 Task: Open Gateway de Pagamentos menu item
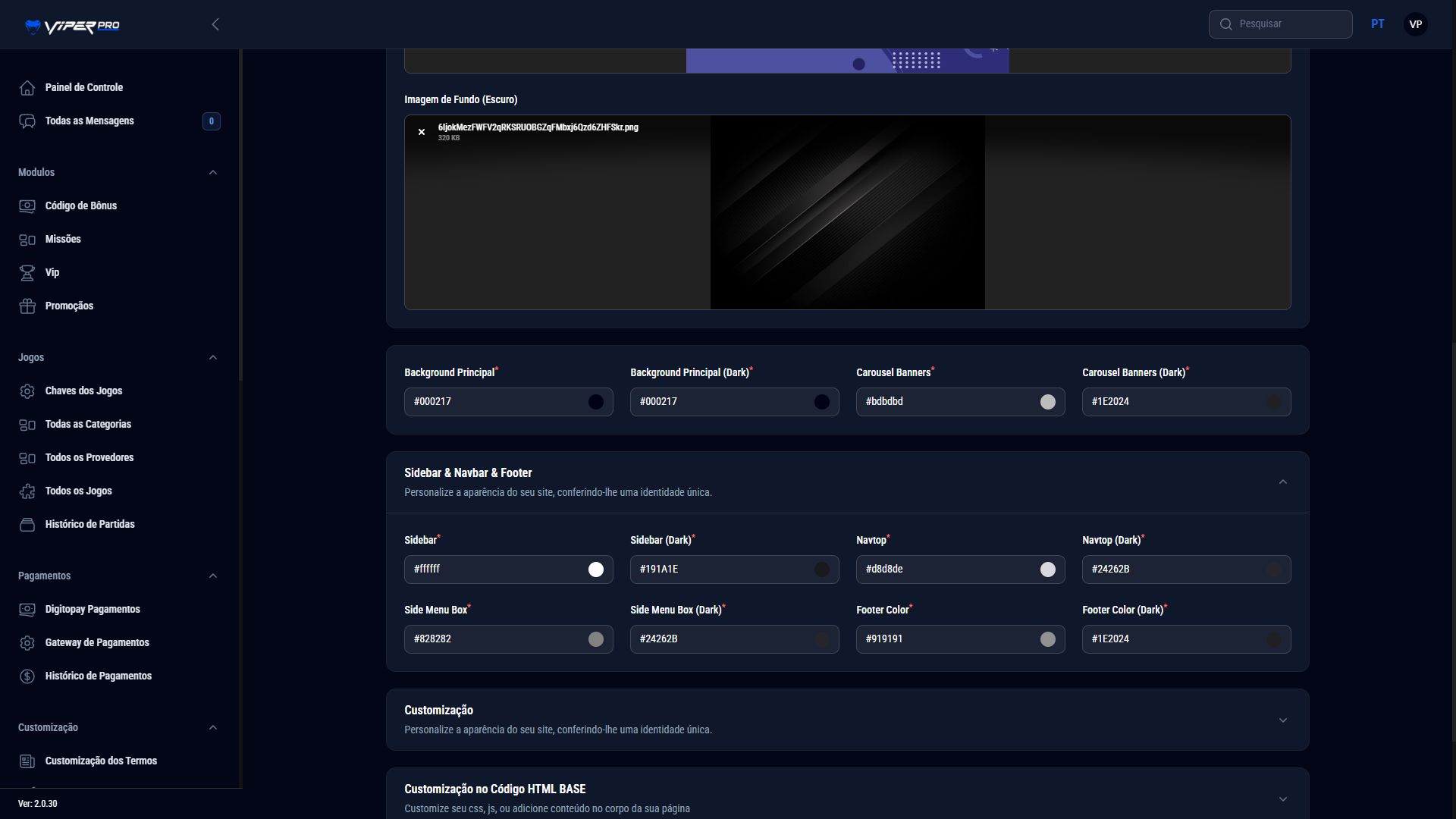(x=97, y=643)
